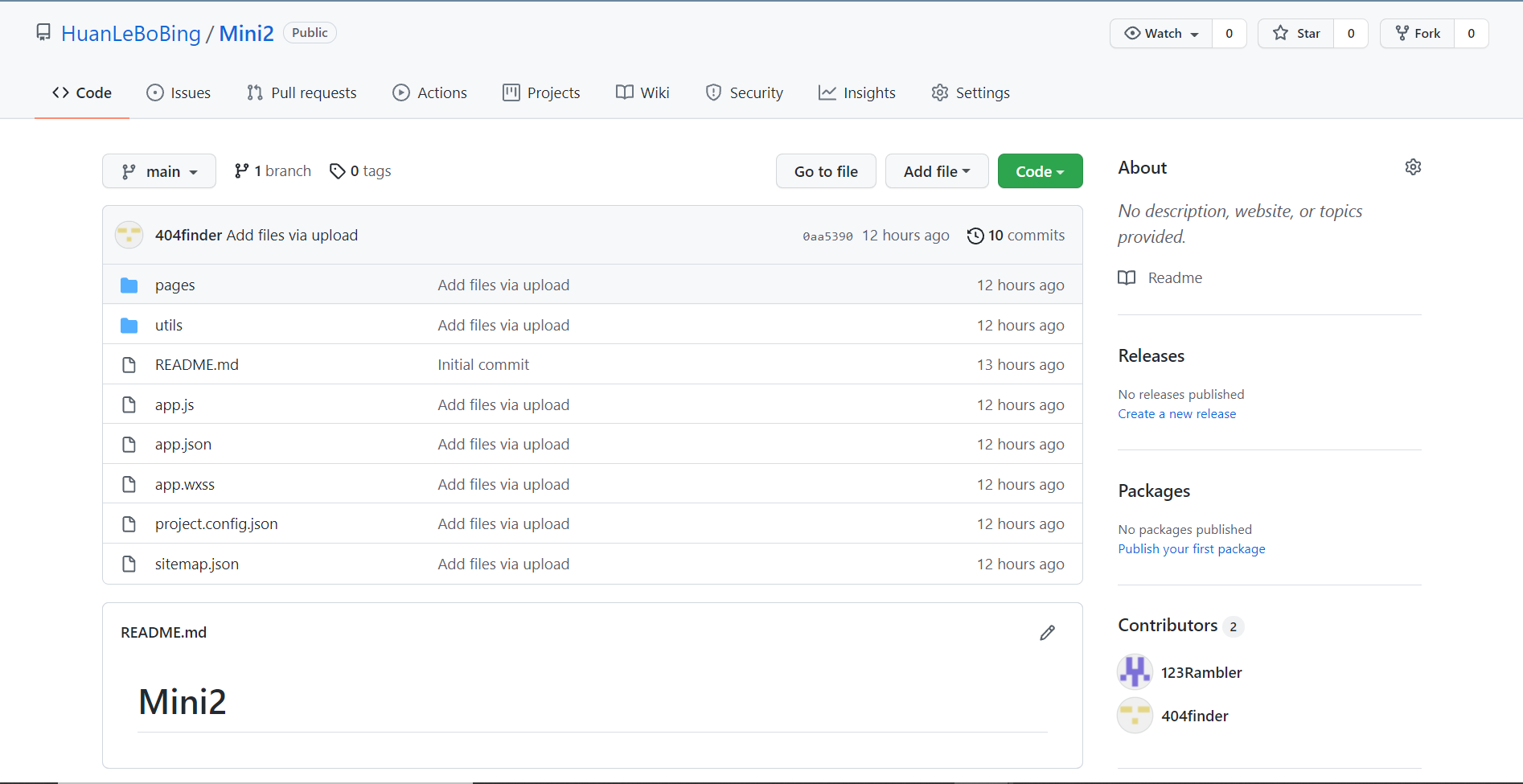Click the 0 tags link
Image resolution: width=1523 pixels, height=784 pixels.
coord(360,171)
